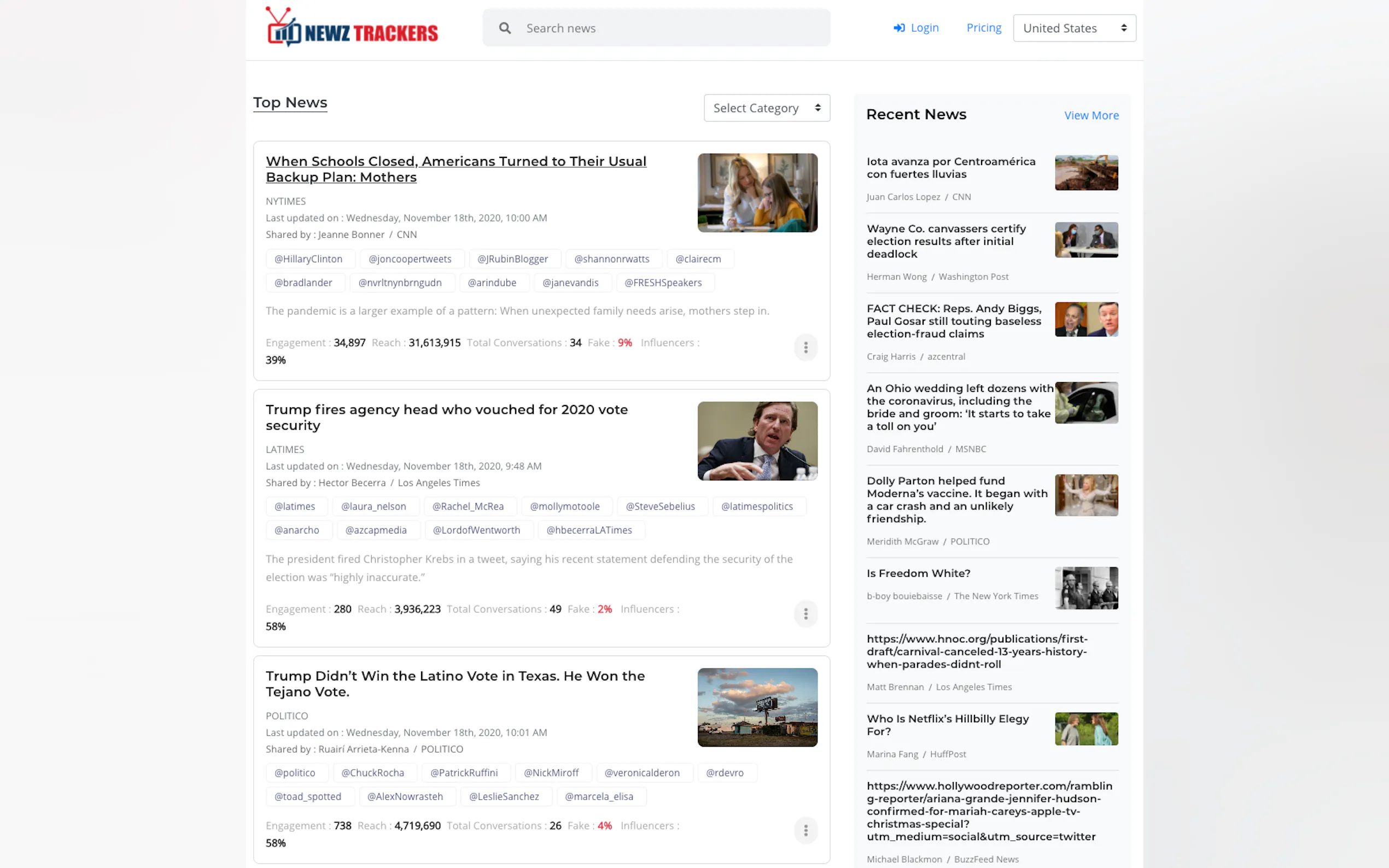This screenshot has height=868, width=1389.
Task: Open the Select Category dropdown
Action: click(x=766, y=108)
